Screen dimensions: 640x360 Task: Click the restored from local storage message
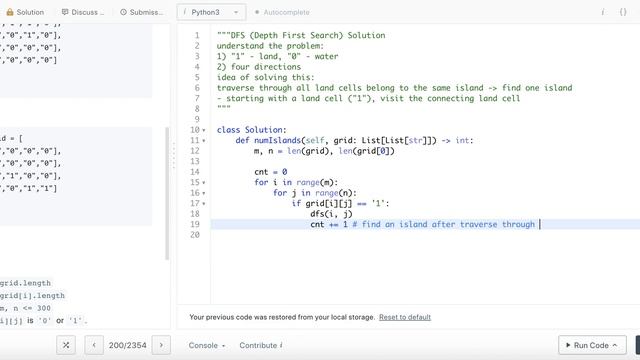coord(282,317)
